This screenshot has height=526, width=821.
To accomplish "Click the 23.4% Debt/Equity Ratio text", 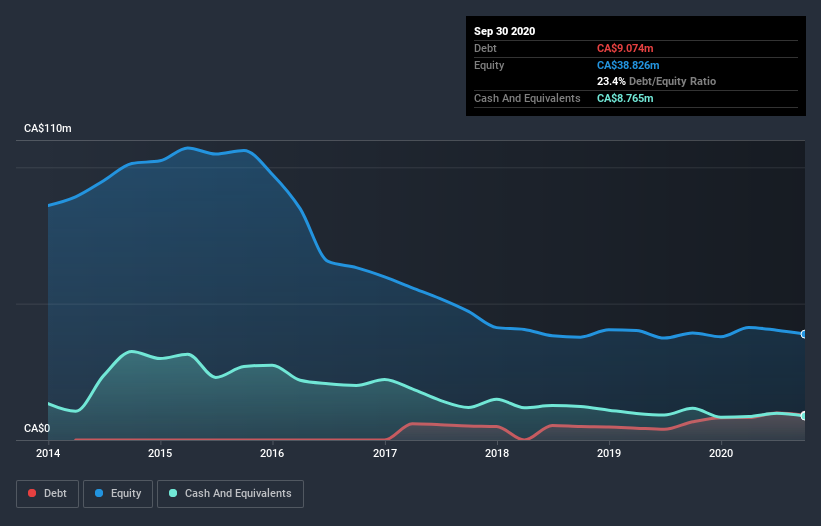I will coord(656,81).
